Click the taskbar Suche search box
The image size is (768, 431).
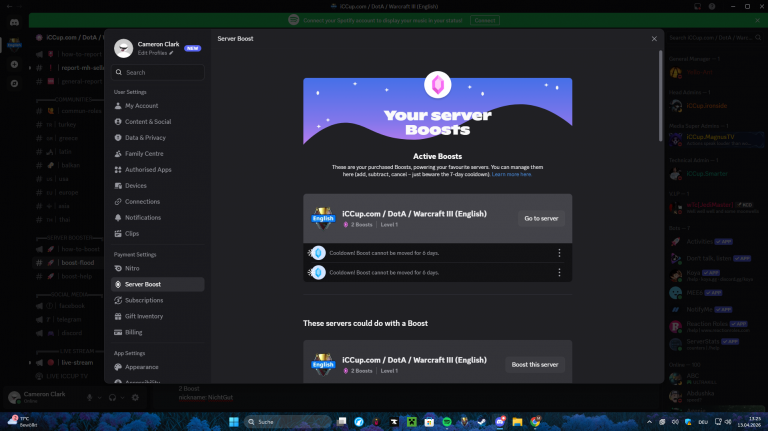[x=287, y=422]
